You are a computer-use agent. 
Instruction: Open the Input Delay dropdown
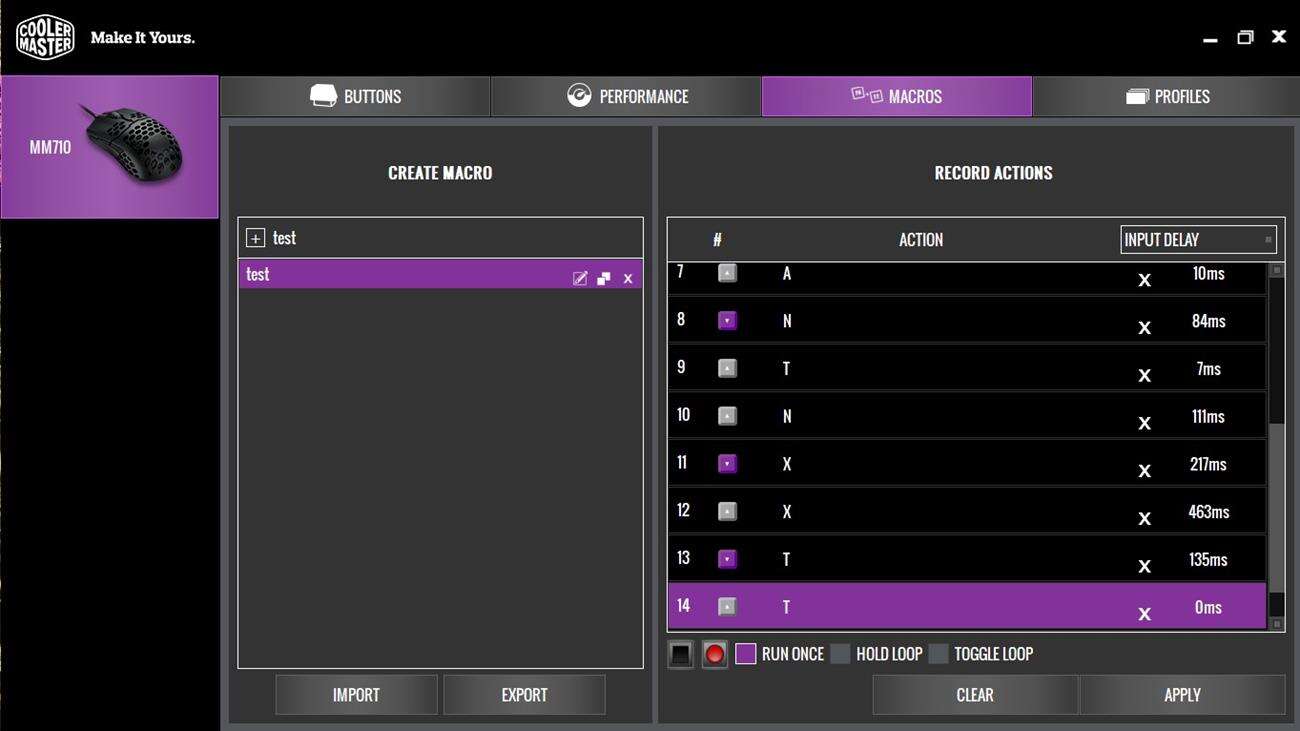coord(1198,240)
